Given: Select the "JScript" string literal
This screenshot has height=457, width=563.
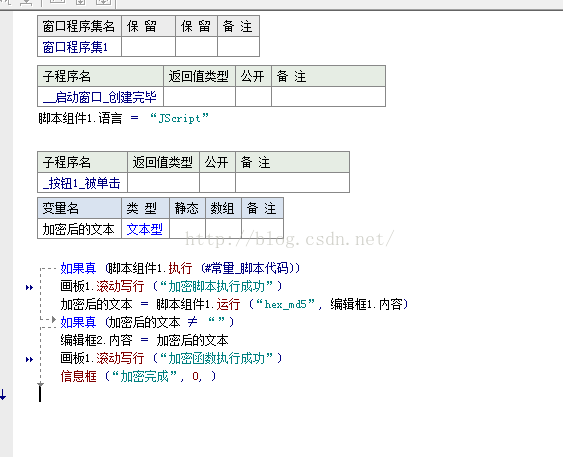Looking at the screenshot, I should click(179, 118).
